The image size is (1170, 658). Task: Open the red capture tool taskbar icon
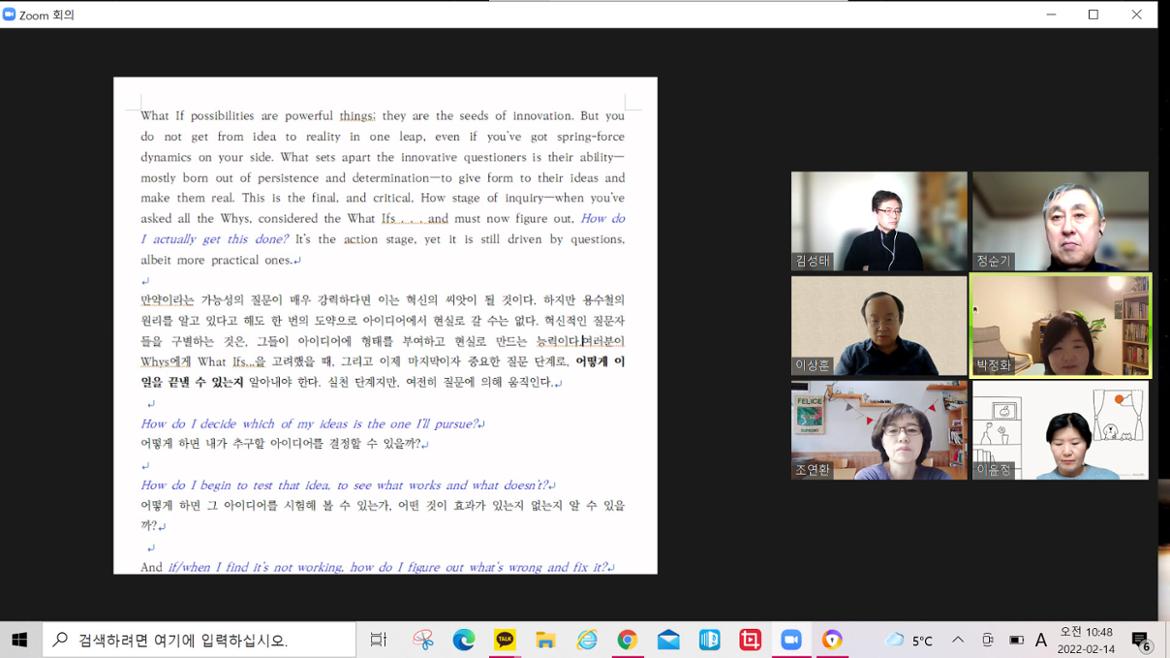click(x=750, y=640)
